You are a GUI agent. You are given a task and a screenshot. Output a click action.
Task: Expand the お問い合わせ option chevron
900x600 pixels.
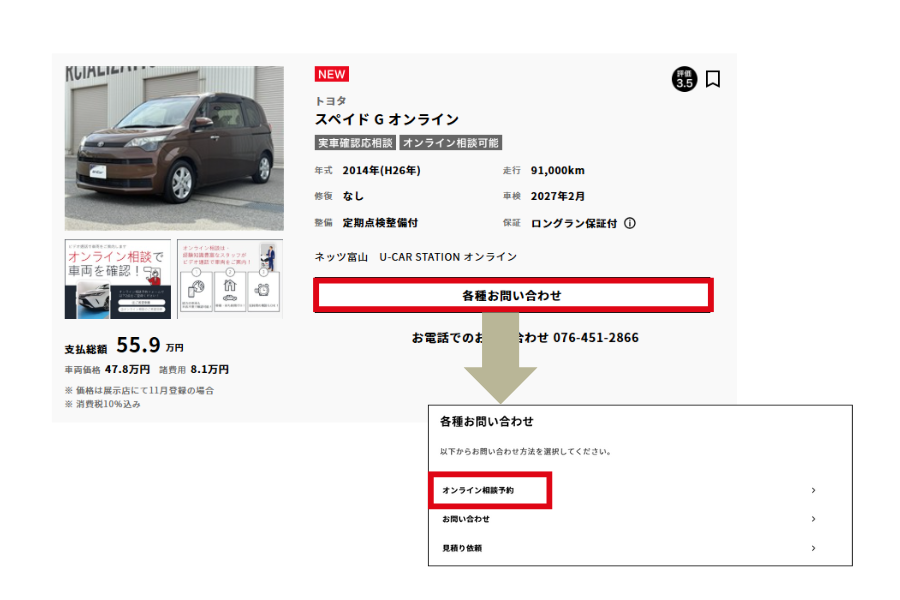click(814, 519)
